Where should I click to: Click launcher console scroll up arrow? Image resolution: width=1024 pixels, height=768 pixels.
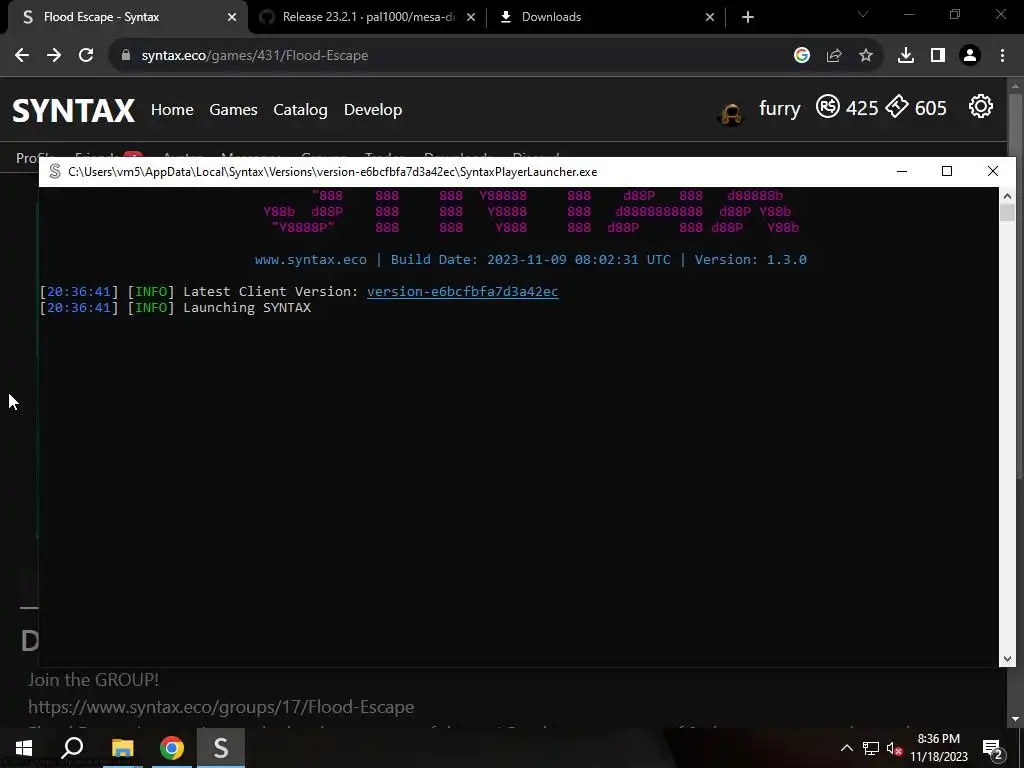pos(1007,195)
